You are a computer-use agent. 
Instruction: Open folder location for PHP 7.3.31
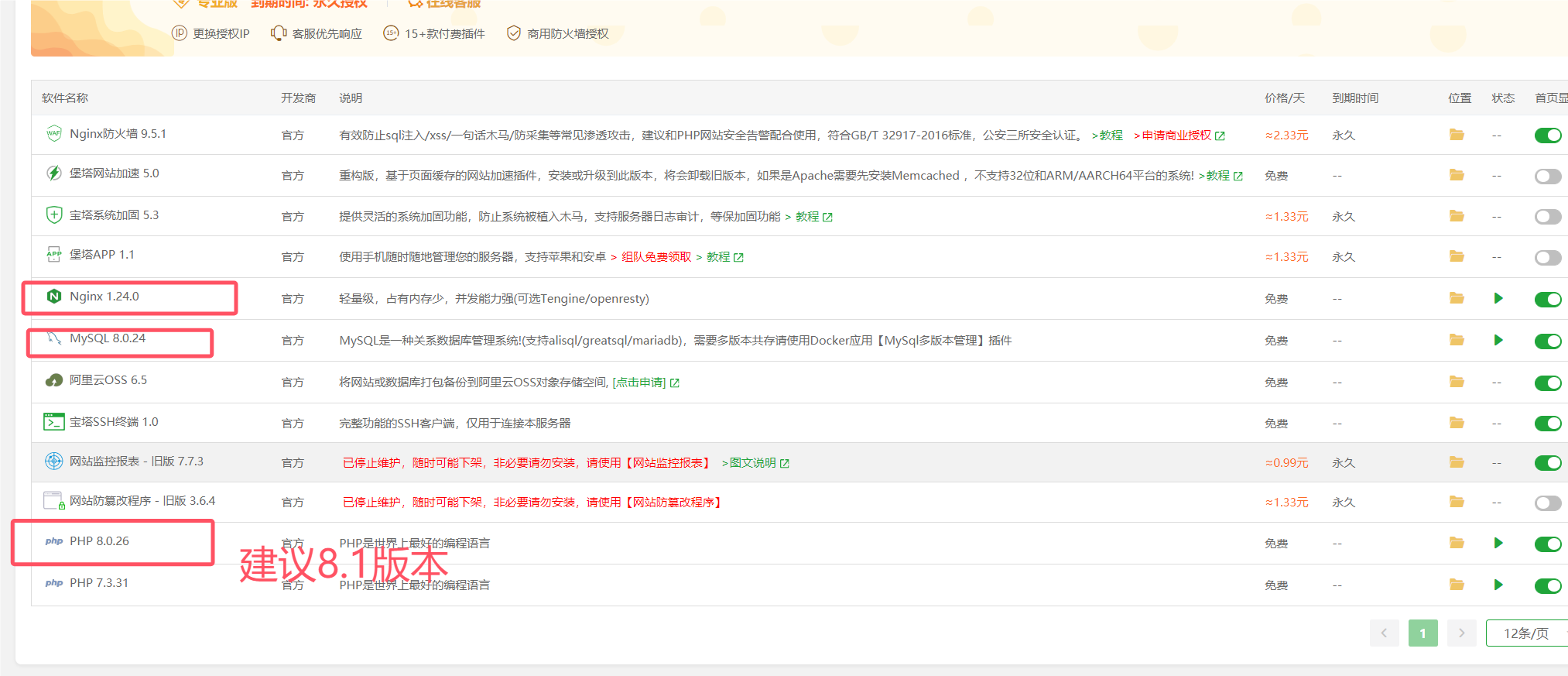click(x=1457, y=585)
